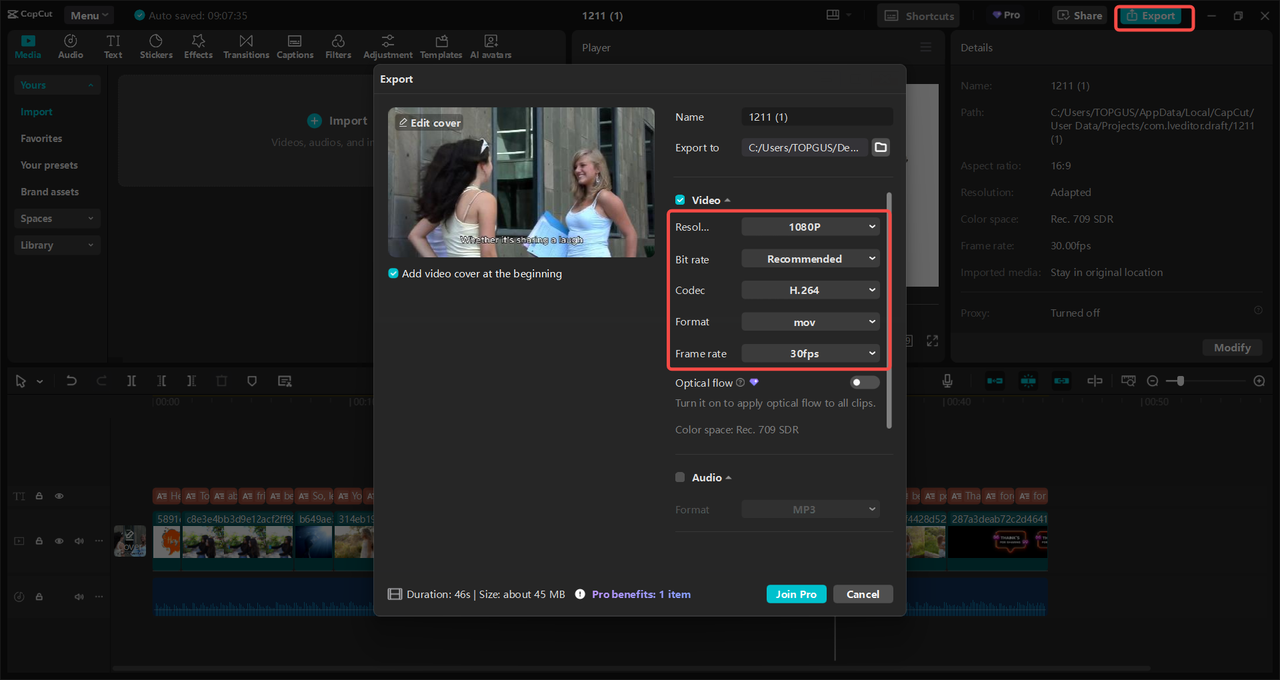Click the timeline zoom in plus icon
The image size is (1280, 680).
tap(1259, 381)
